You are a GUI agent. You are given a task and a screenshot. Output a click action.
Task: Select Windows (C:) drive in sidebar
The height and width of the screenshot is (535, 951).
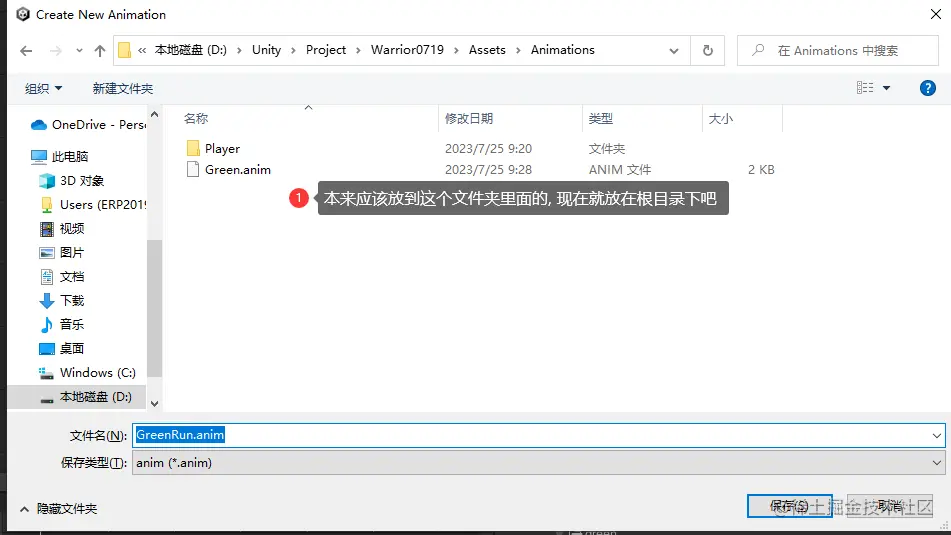point(87,372)
